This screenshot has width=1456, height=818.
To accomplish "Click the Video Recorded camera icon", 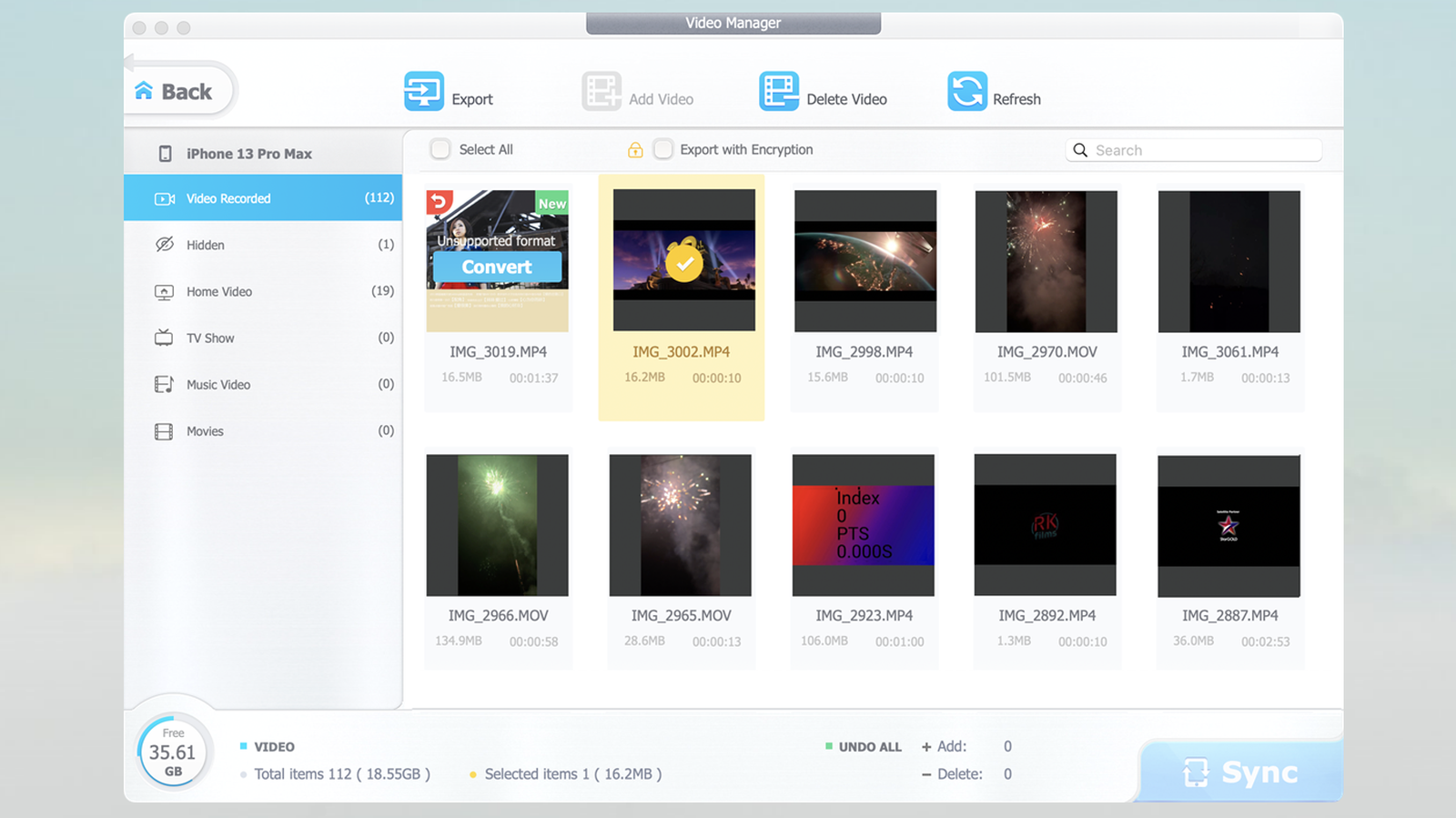I will pyautogui.click(x=165, y=198).
